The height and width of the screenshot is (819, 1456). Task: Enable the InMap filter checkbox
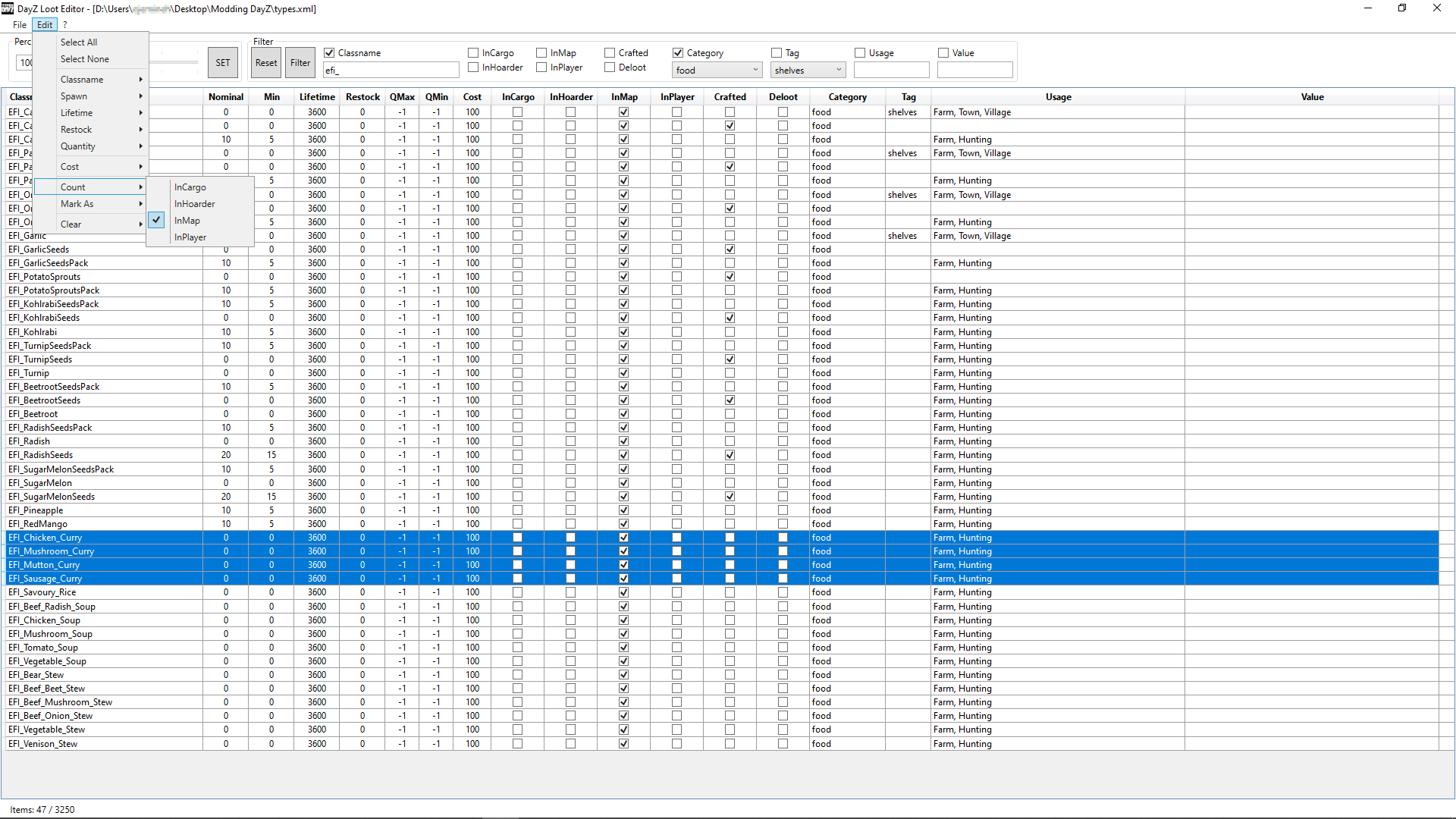point(541,53)
